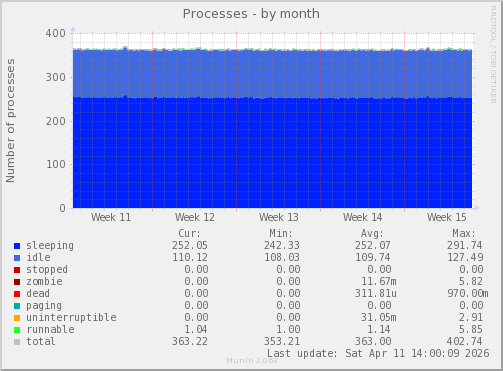Click the y-axis label 200

pos(56,121)
